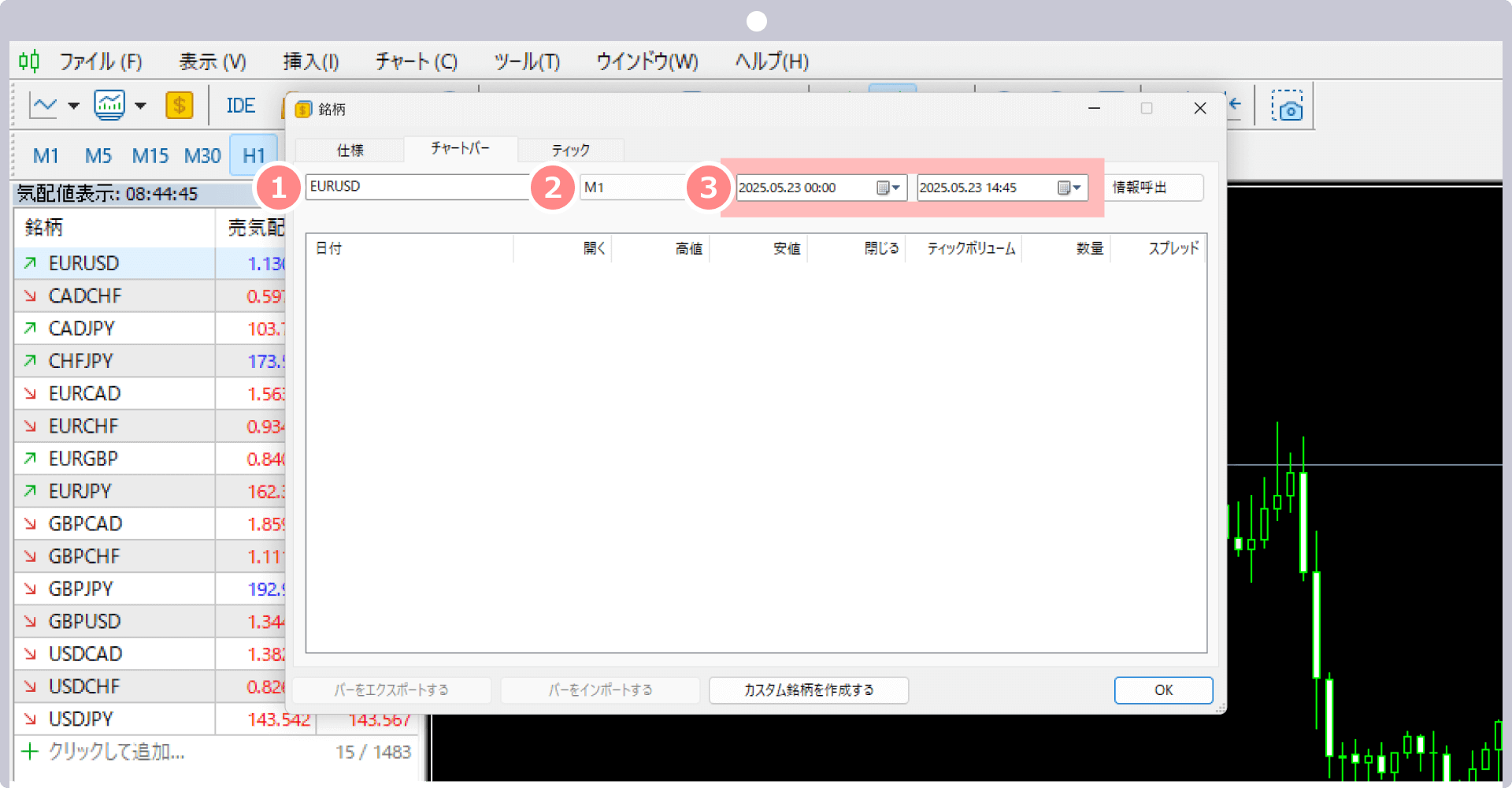Screen dimensions: 1512x788
Task: Select CHFJPY row in market watch
Action: click(150, 361)
